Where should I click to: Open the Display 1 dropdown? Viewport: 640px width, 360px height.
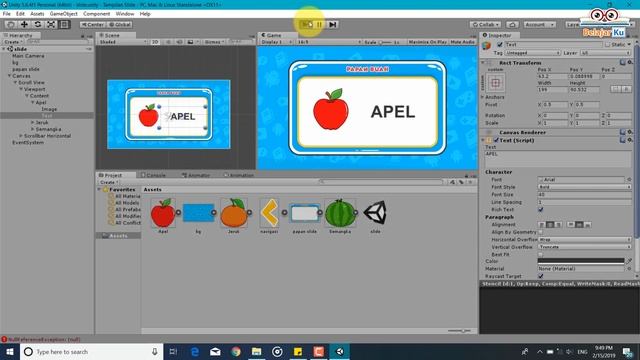[277, 42]
